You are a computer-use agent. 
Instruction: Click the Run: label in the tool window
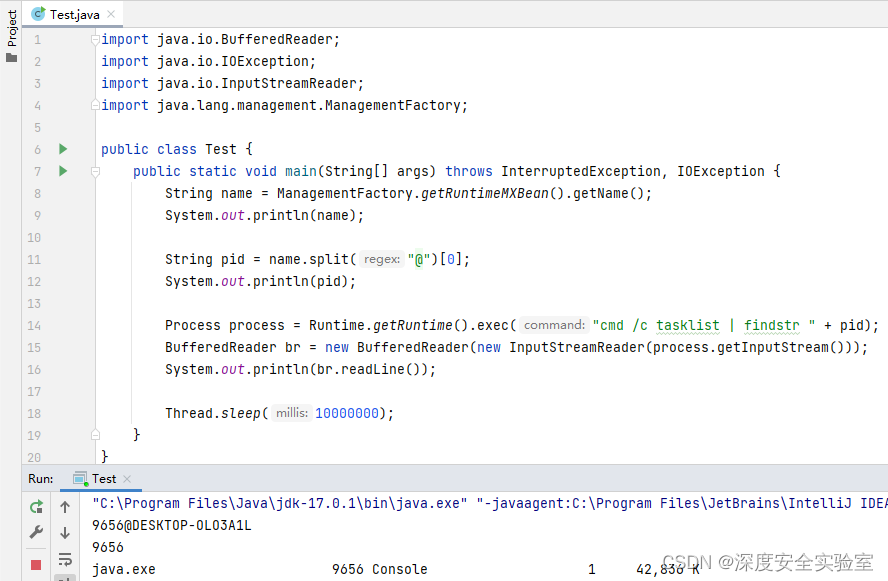[39, 479]
